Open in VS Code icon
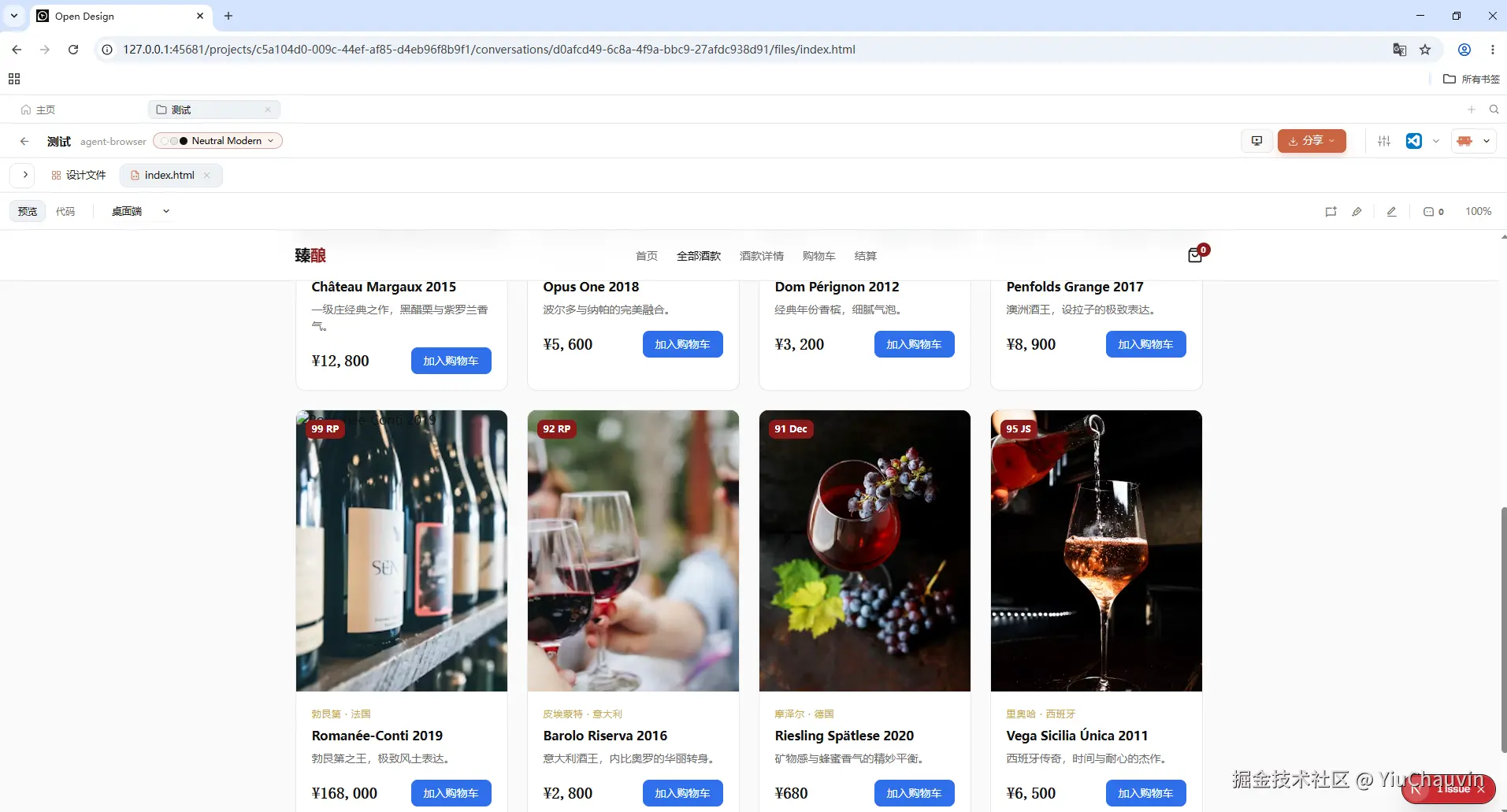This screenshot has height=812, width=1507. 1414,141
